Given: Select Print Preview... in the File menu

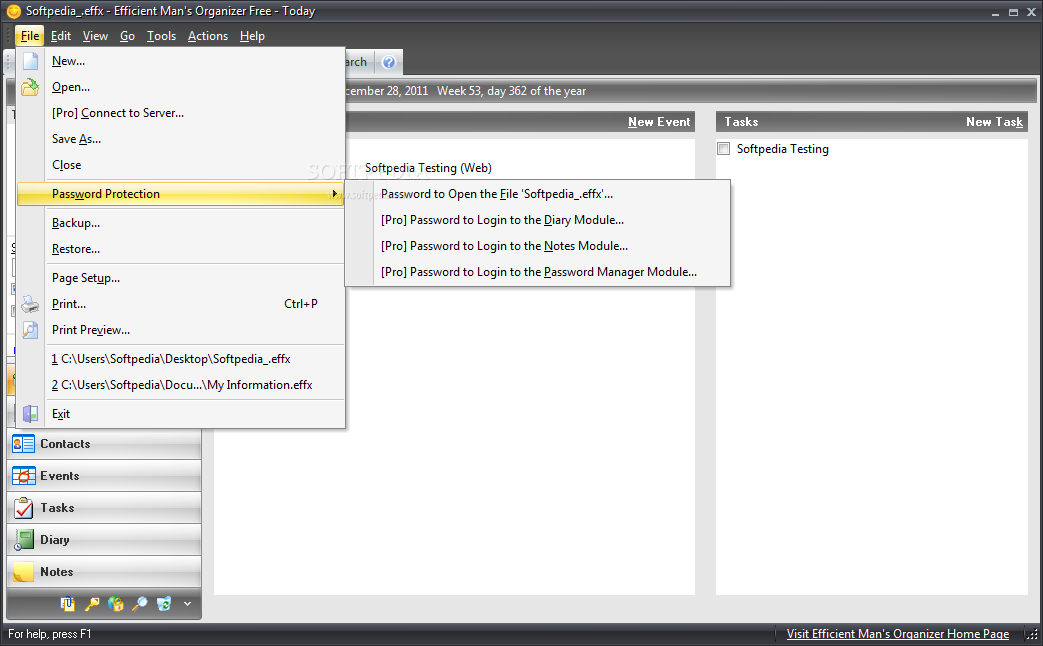Looking at the screenshot, I should click(181, 329).
